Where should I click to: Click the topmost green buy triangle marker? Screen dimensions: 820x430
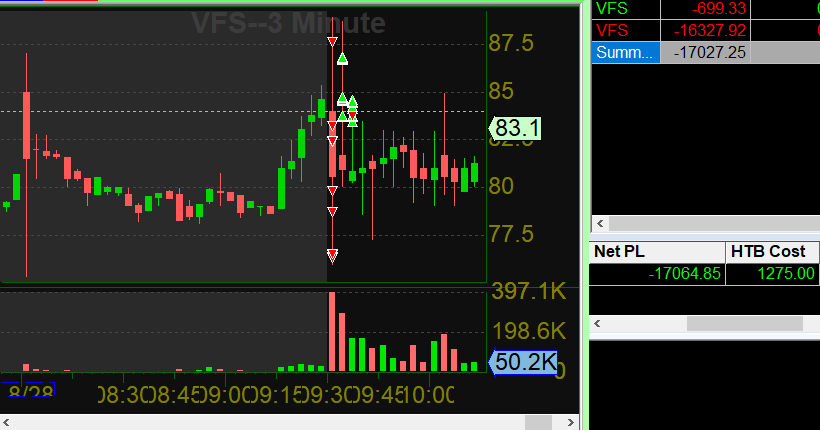(x=342, y=59)
